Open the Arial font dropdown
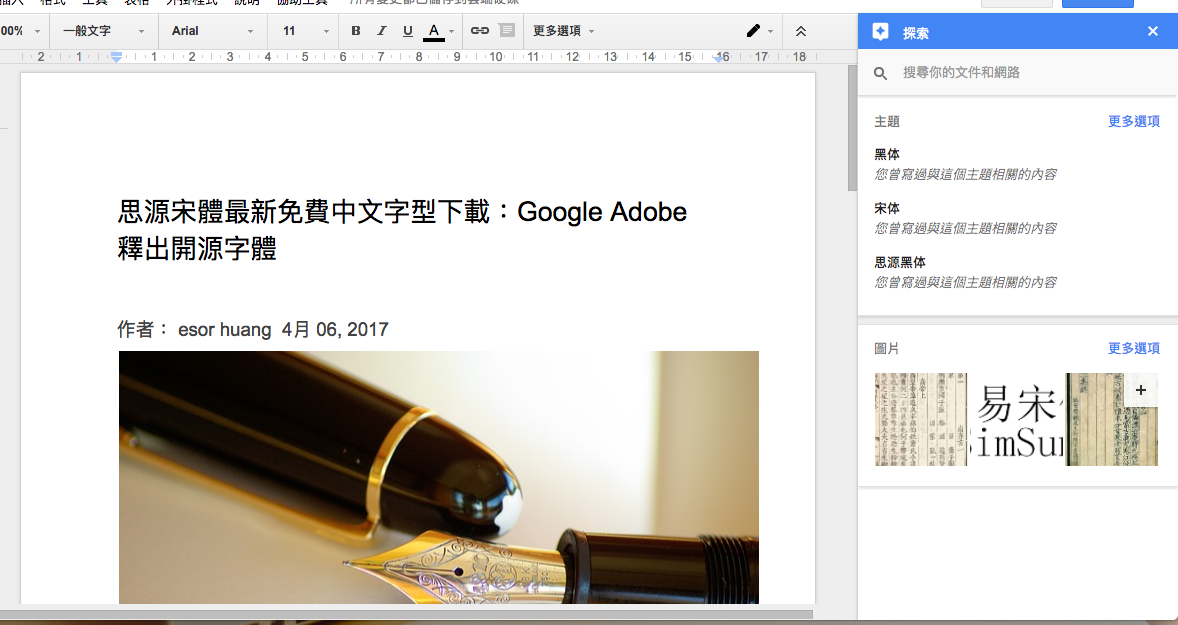 click(213, 31)
